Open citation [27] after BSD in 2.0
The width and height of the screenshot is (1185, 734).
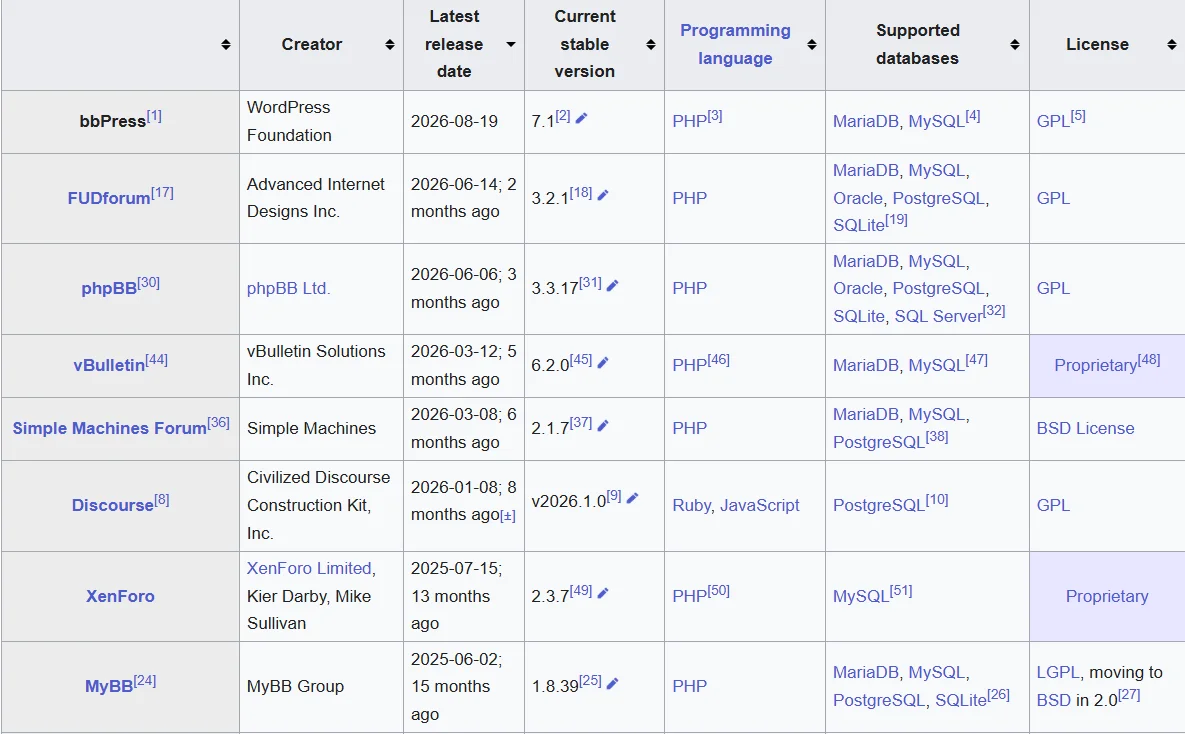(x=1129, y=695)
